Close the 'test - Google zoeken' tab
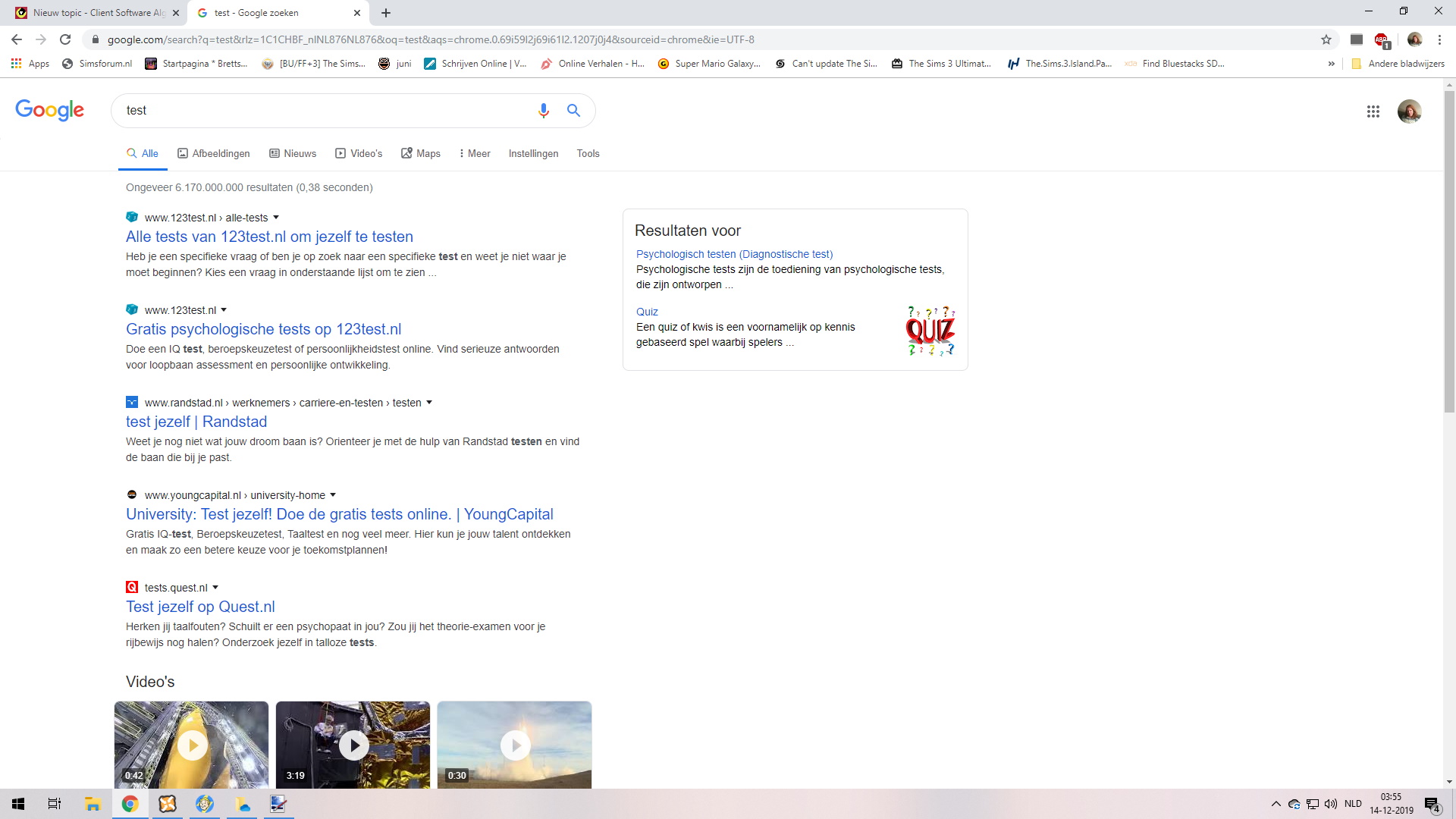 [357, 13]
